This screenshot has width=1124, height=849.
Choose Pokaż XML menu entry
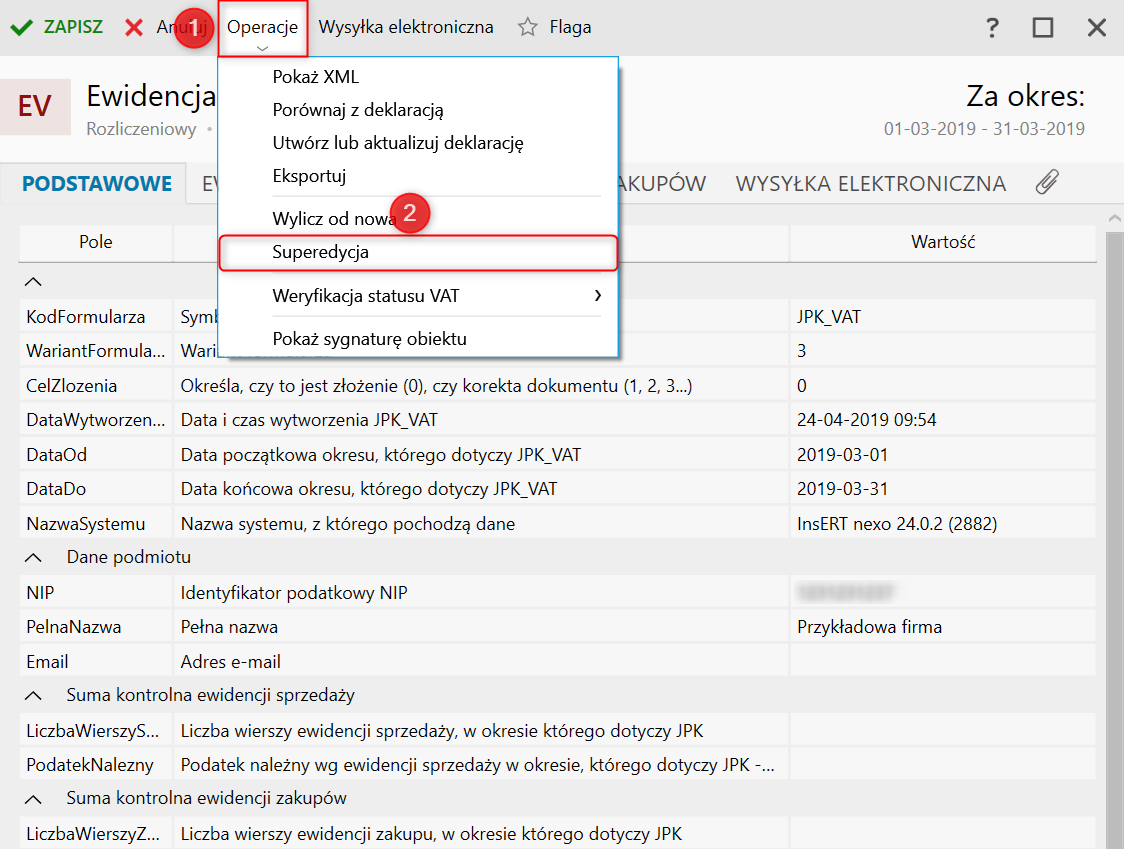pyautogui.click(x=315, y=77)
